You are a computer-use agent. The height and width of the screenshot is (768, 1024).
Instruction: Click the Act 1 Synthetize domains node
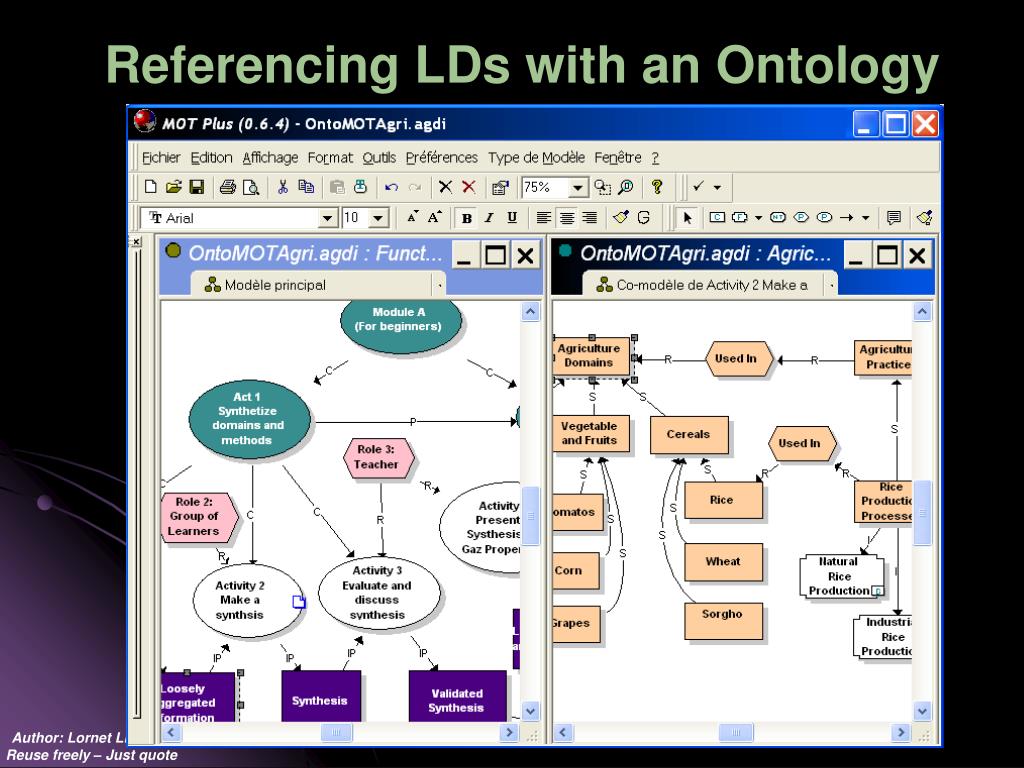pyautogui.click(x=248, y=419)
